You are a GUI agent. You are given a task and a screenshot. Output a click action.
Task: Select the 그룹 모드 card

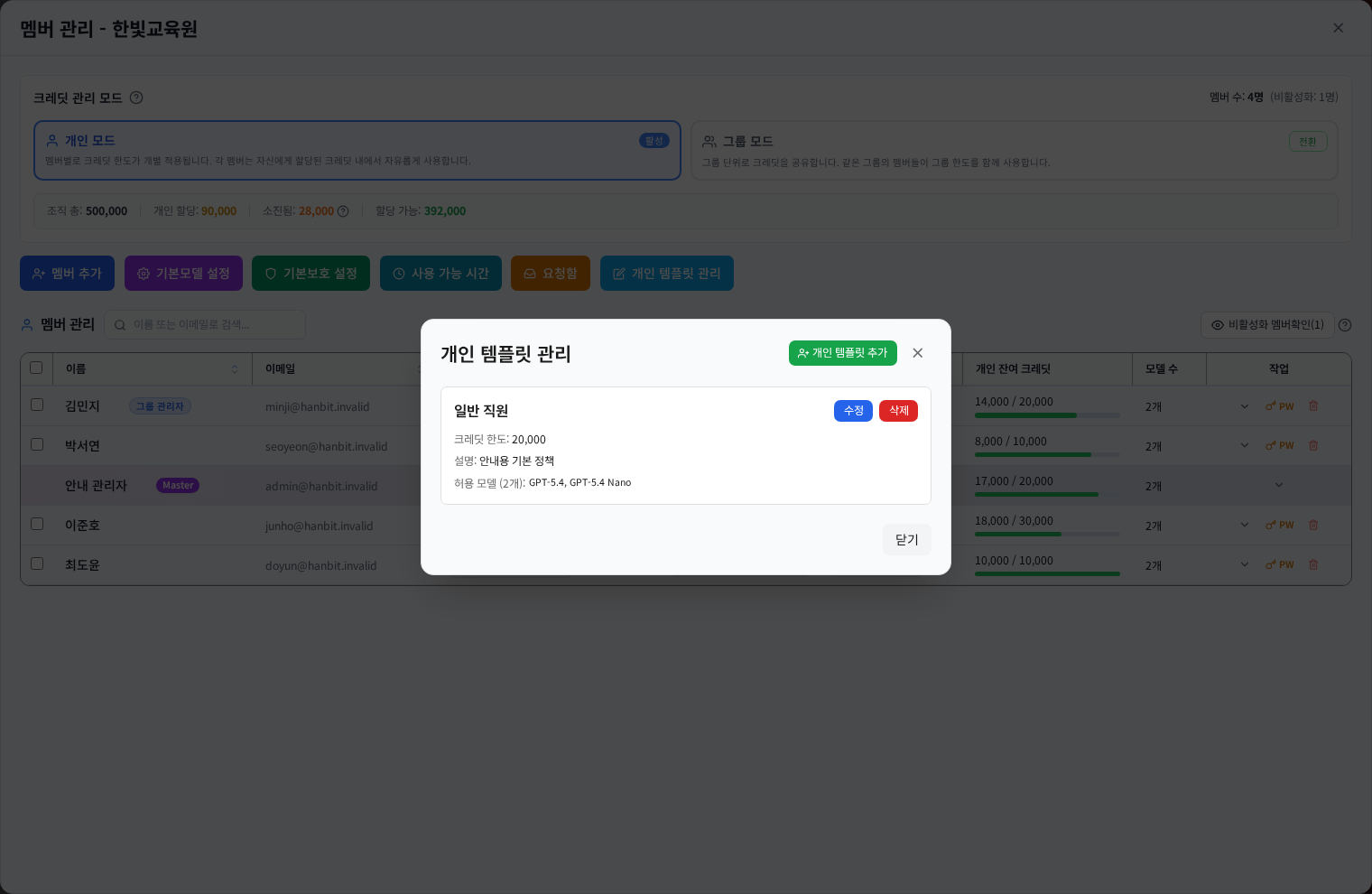pyautogui.click(x=1015, y=151)
